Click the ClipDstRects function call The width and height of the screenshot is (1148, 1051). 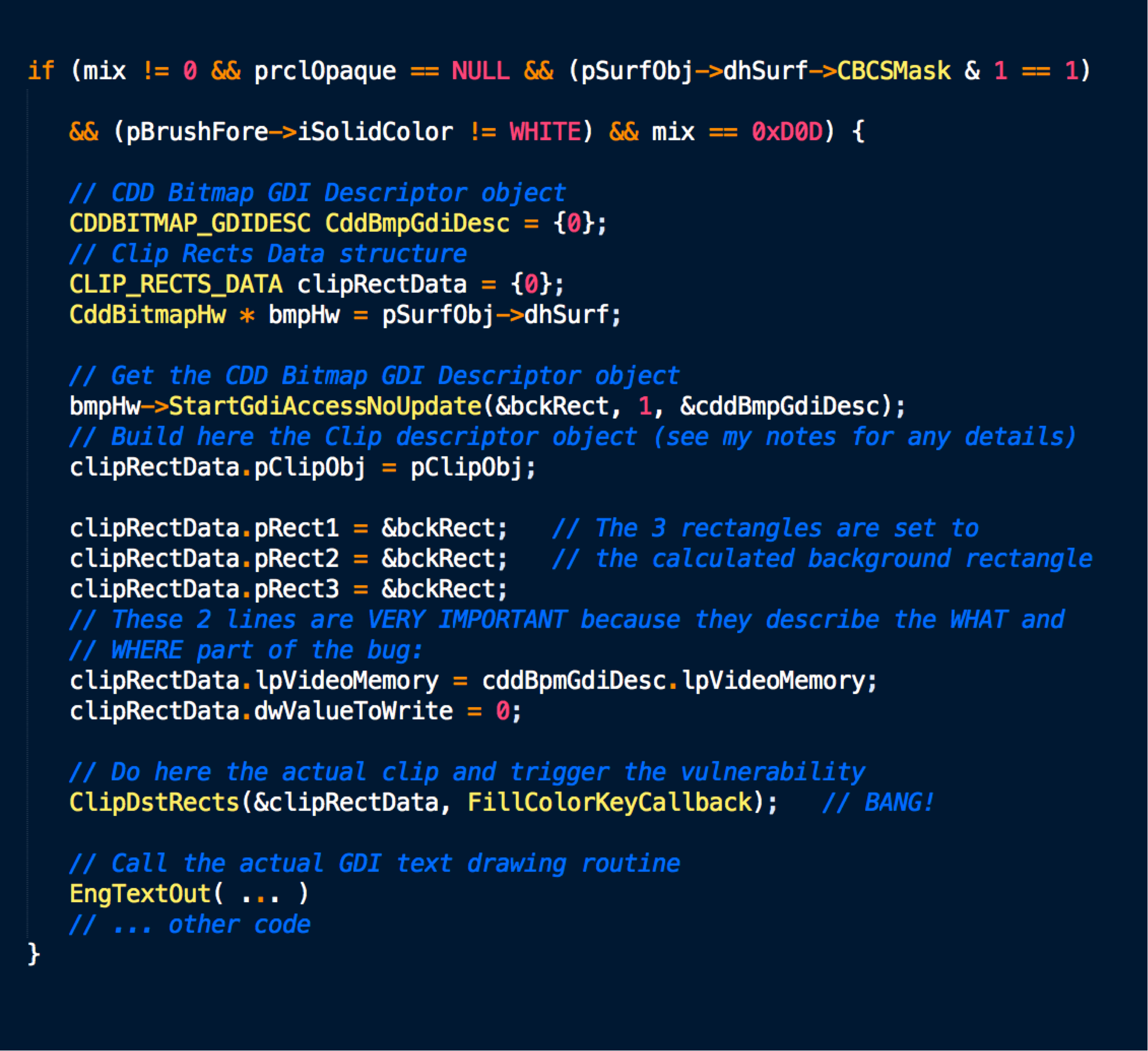tap(154, 803)
